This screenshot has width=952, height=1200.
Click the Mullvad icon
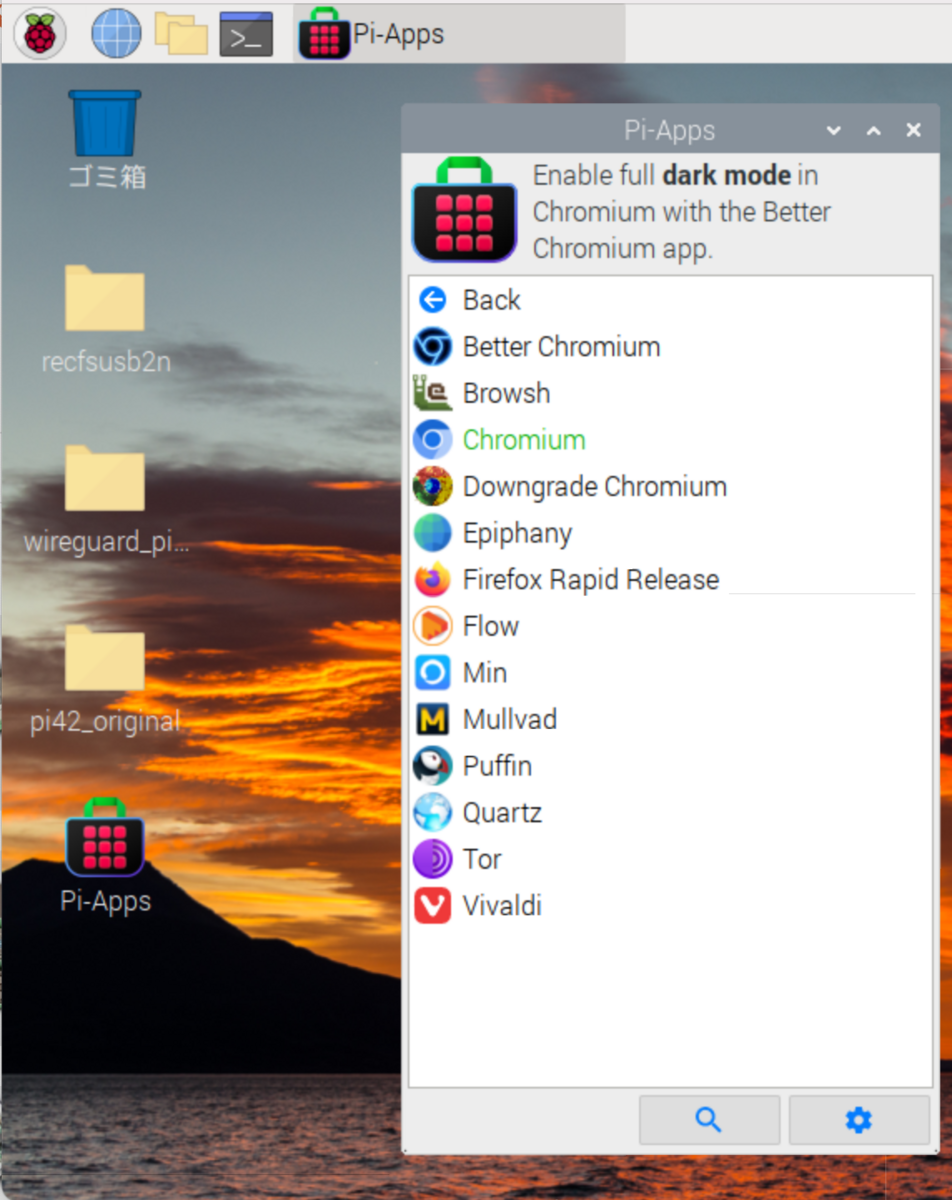[x=432, y=719]
